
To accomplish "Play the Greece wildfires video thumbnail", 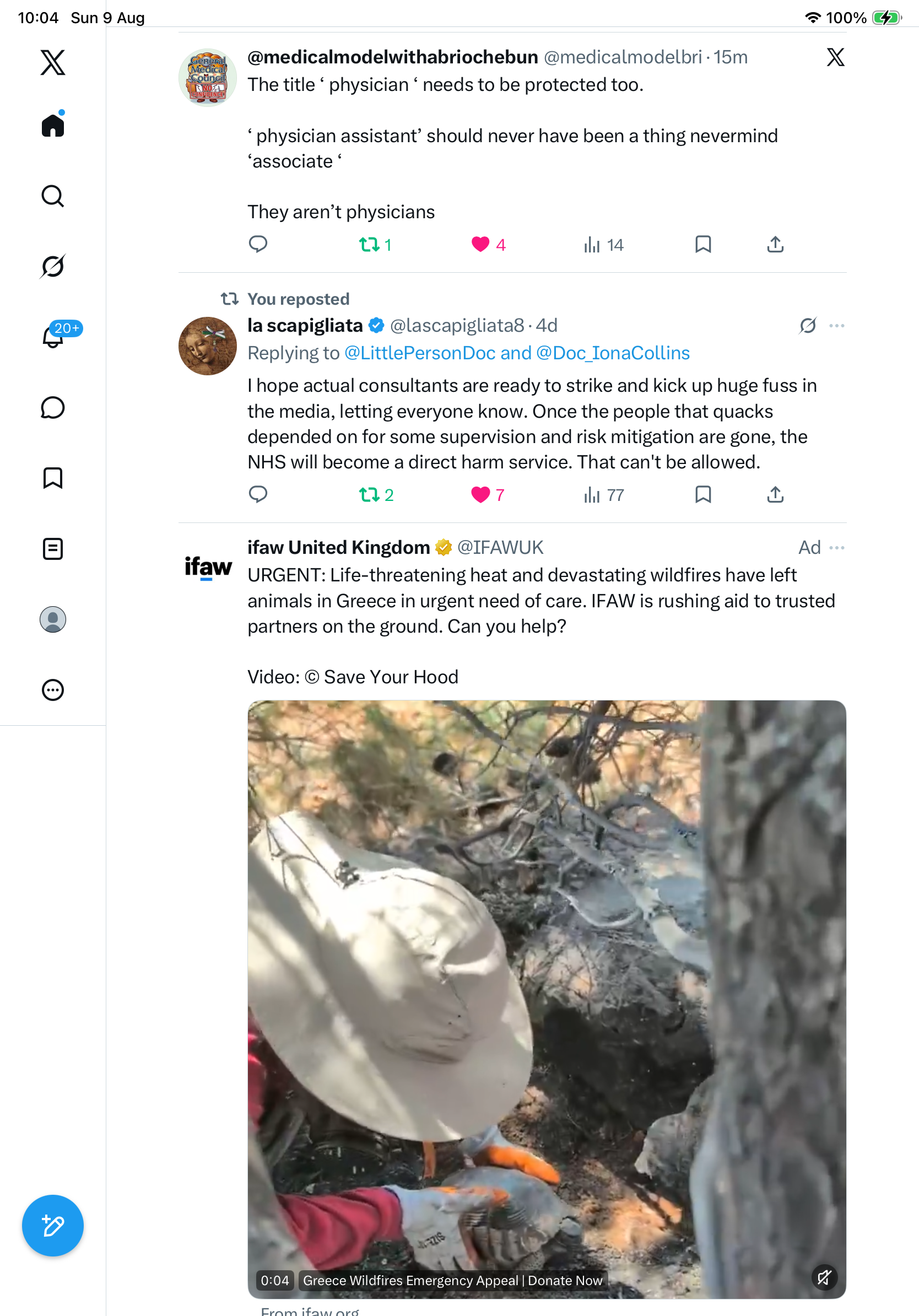I will point(547,999).
